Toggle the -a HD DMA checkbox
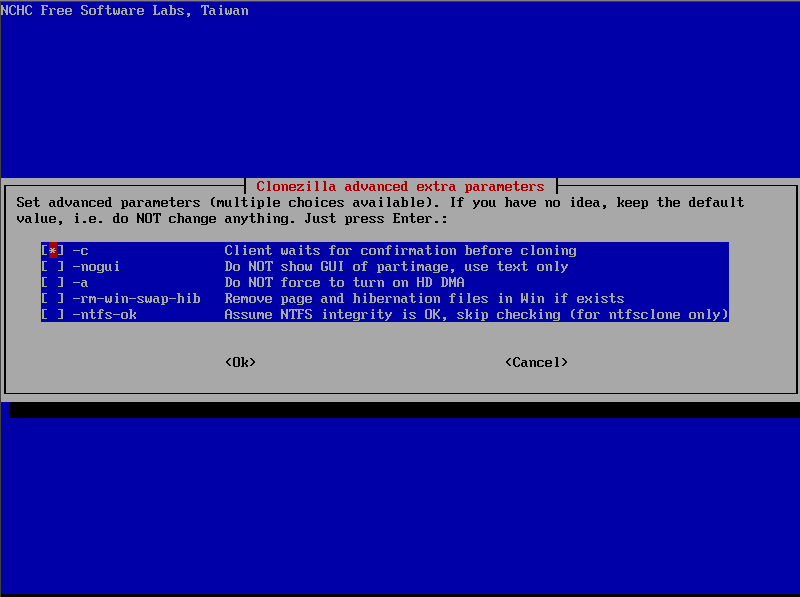This screenshot has width=800, height=597. (x=53, y=283)
